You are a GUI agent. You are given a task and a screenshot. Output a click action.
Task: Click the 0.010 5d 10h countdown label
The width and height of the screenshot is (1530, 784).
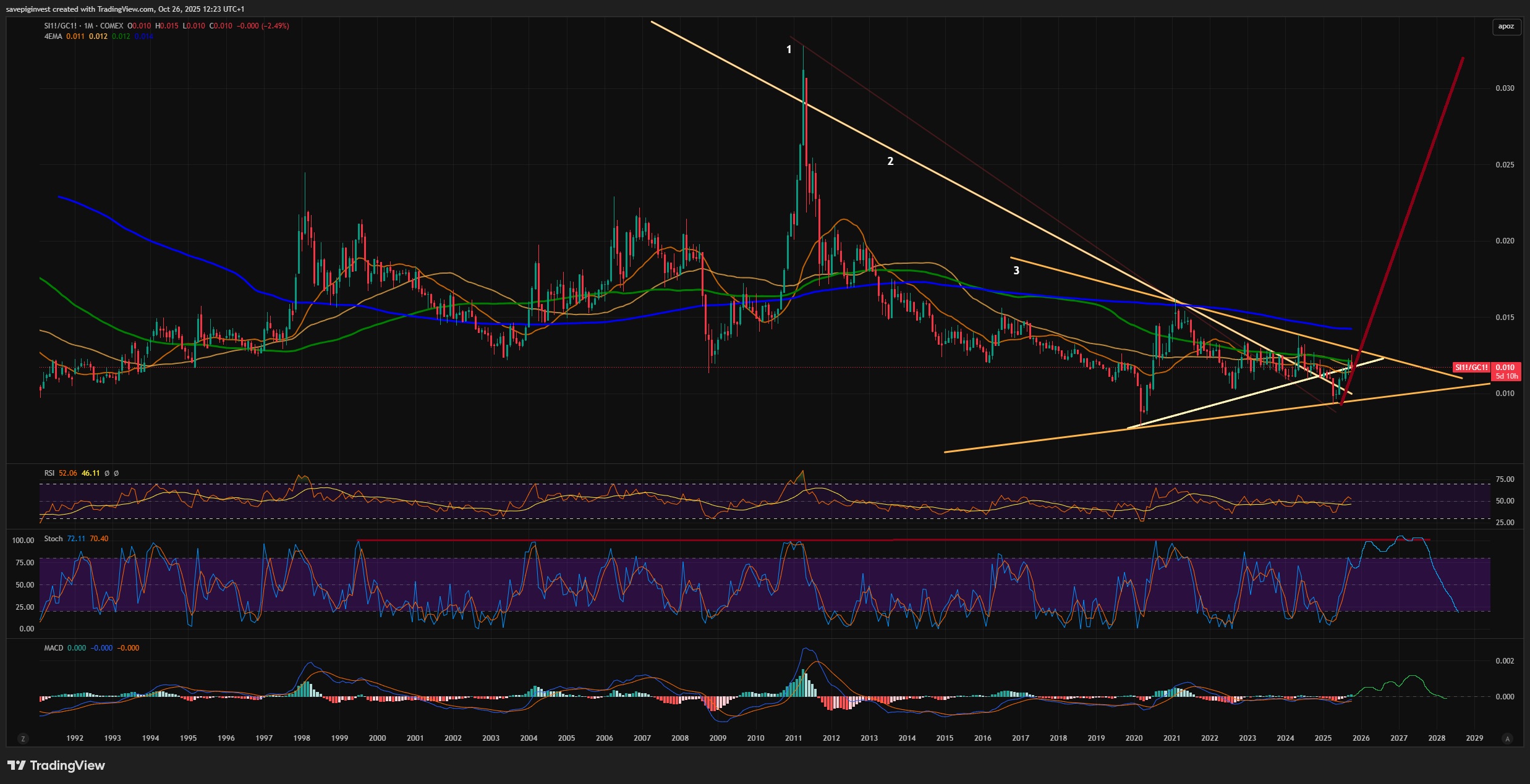point(1506,372)
